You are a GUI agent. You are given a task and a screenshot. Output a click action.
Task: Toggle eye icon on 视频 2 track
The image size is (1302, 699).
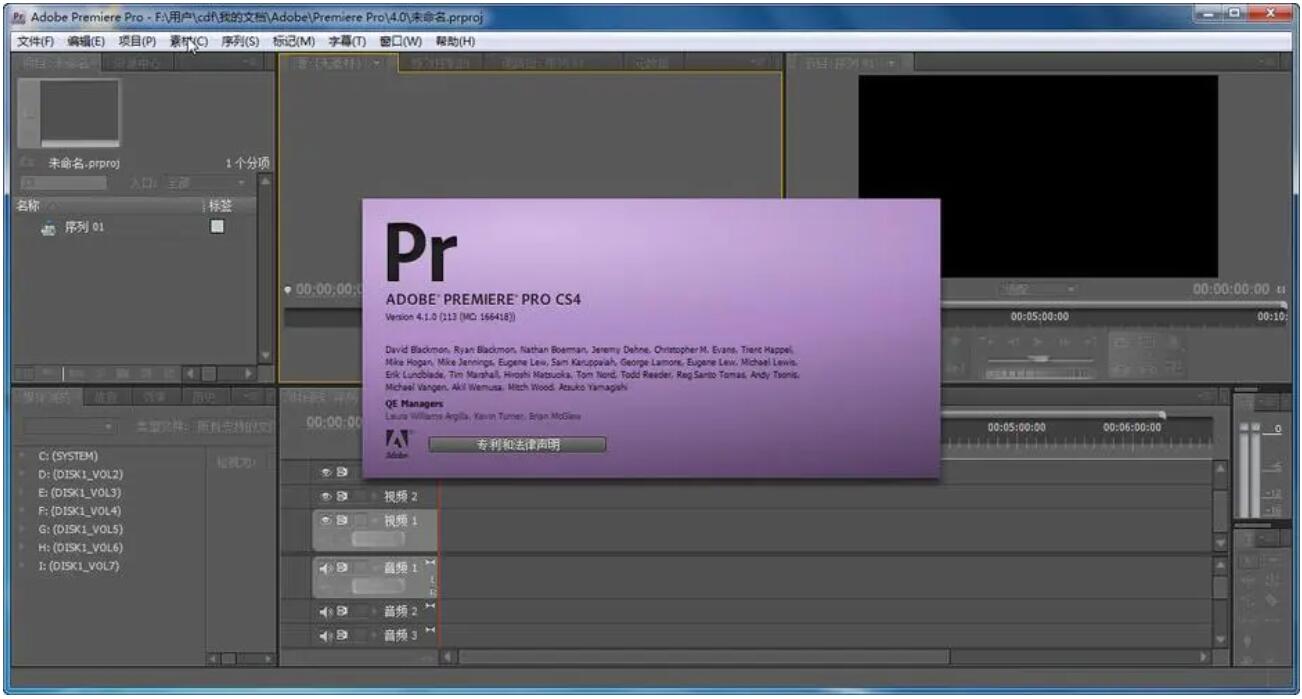pos(325,496)
